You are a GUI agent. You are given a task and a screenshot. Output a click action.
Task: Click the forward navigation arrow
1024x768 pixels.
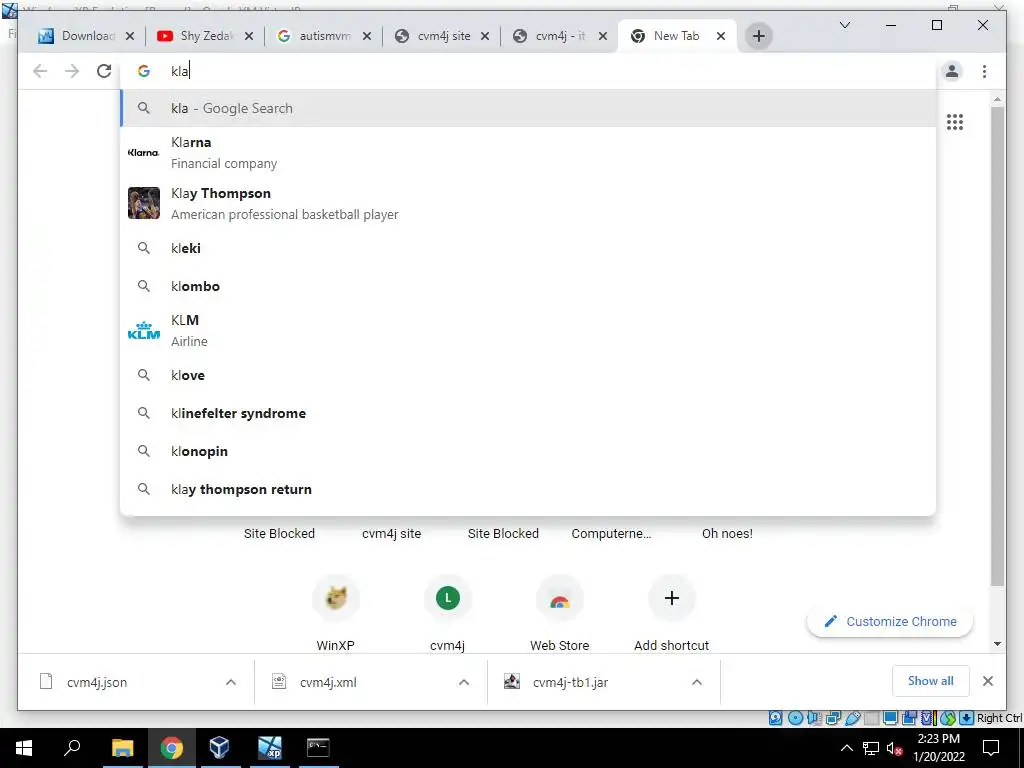(x=72, y=71)
